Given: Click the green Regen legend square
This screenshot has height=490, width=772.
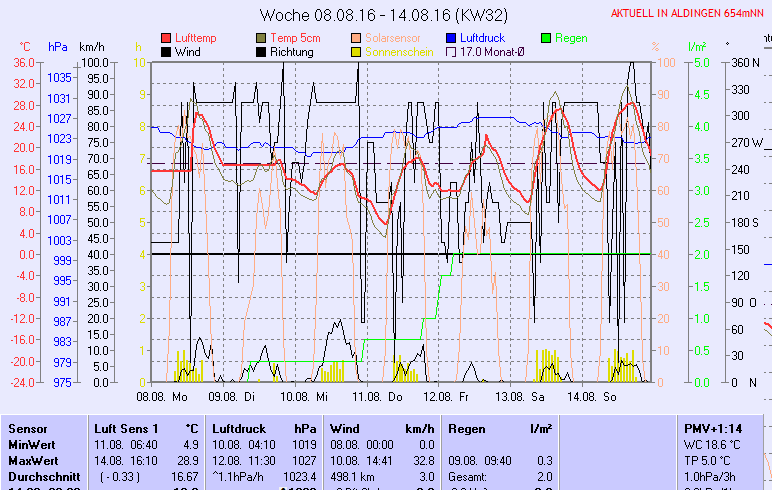Looking at the screenshot, I should pyautogui.click(x=546, y=38).
